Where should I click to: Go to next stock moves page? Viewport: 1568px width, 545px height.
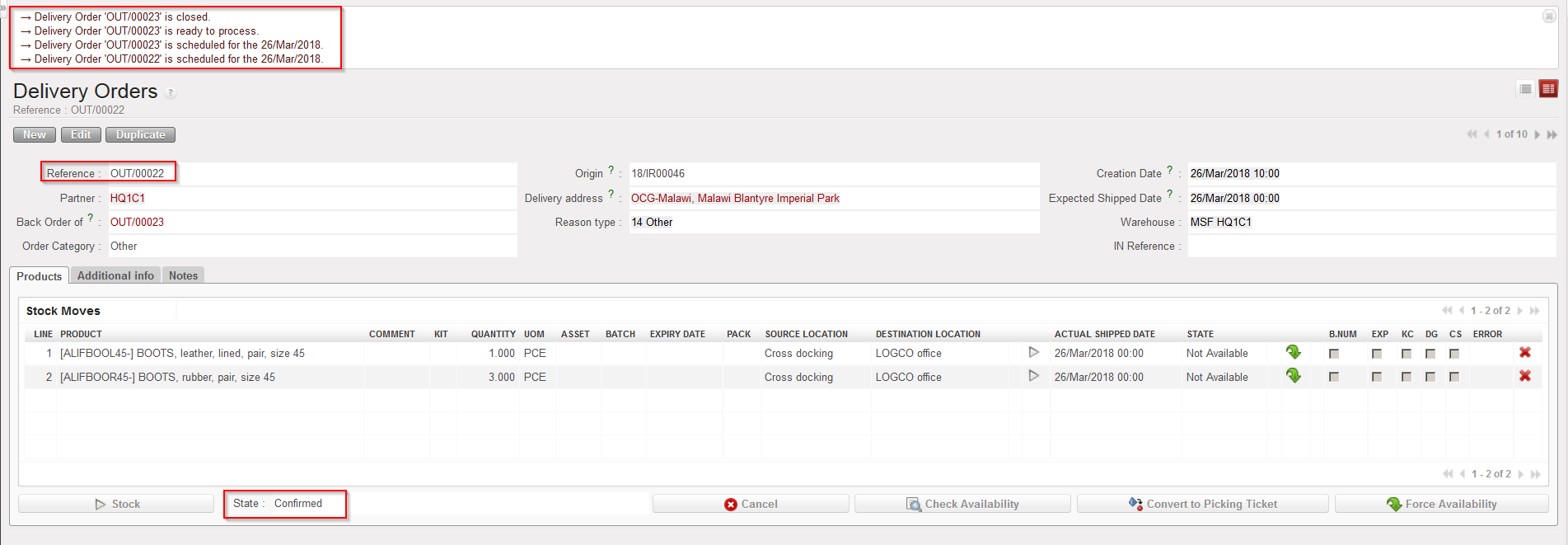coord(1520,311)
